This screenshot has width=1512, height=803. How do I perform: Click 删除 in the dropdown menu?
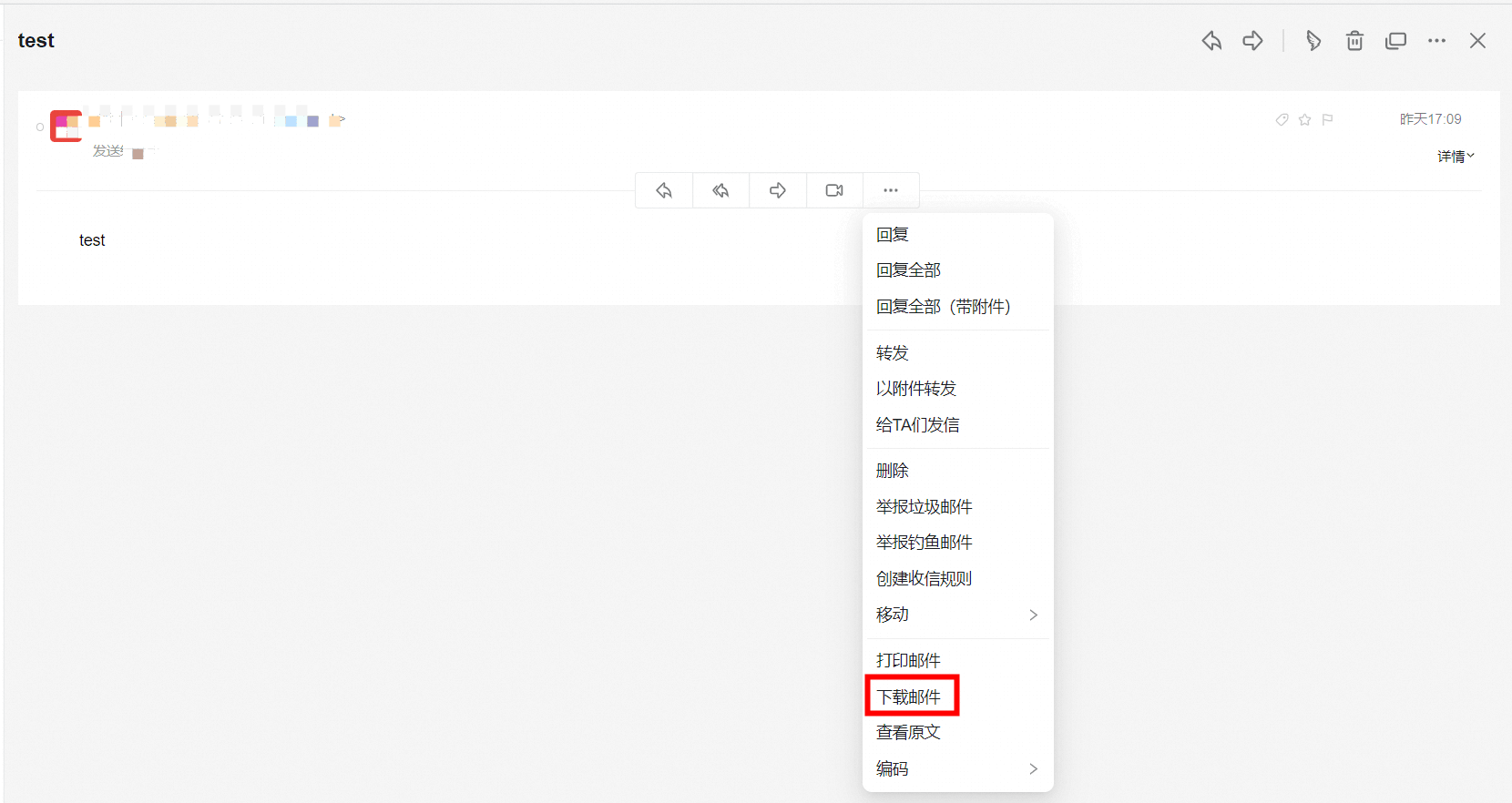click(958, 471)
